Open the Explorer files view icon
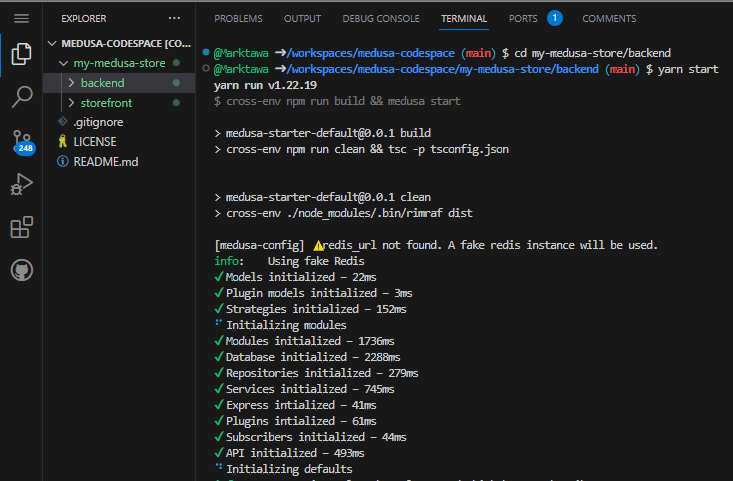Viewport: 733px width, 481px height. pos(22,54)
